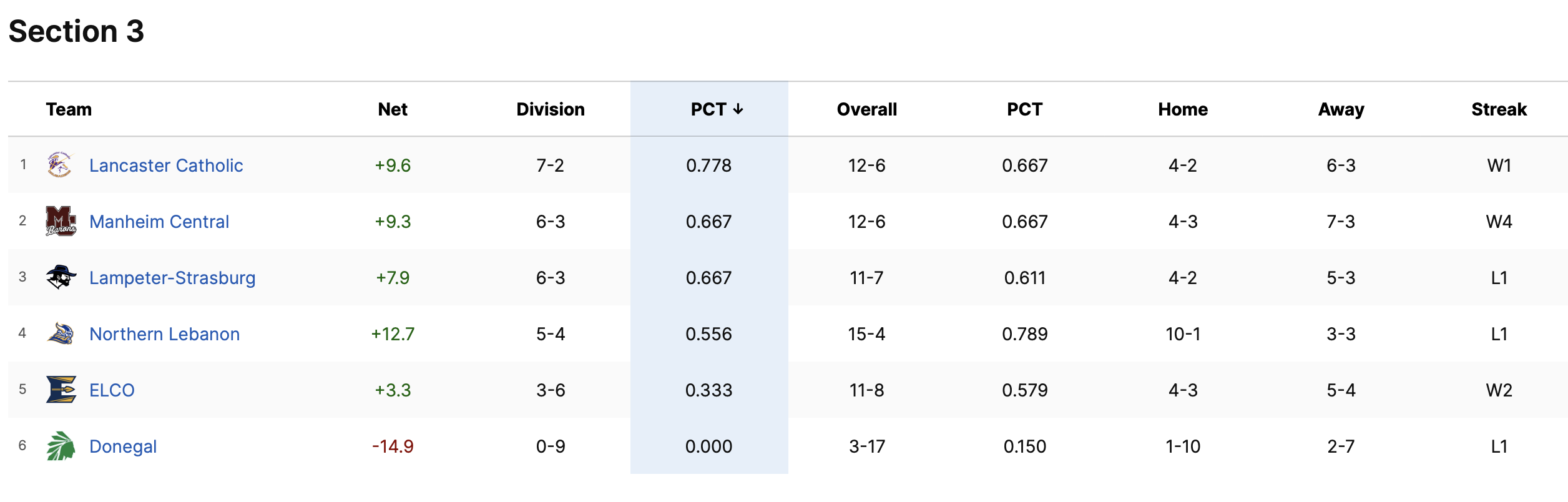1568x502 pixels.
Task: Sort standings by Net column header
Action: click(393, 109)
